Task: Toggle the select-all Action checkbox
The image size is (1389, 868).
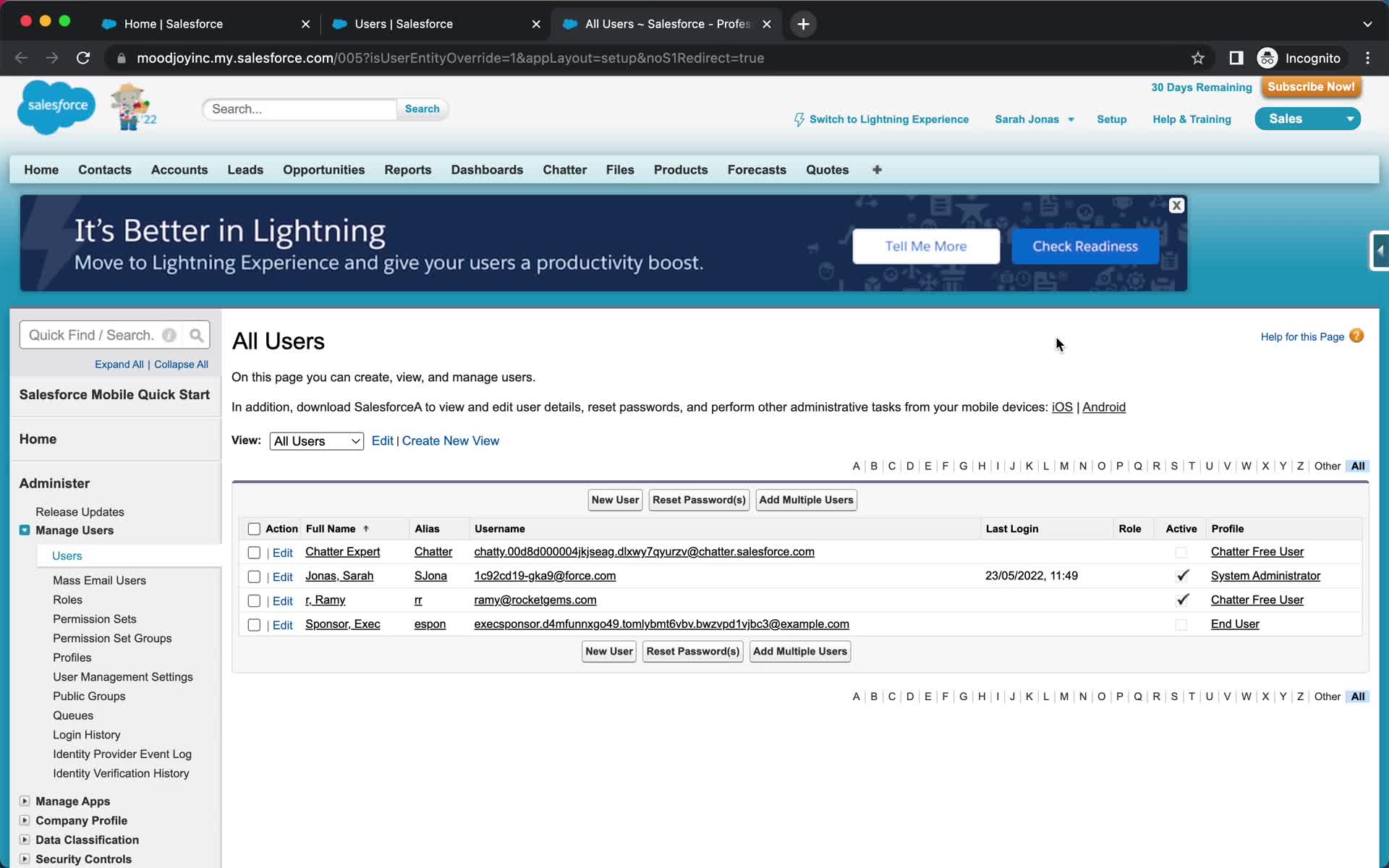Action: pos(254,529)
